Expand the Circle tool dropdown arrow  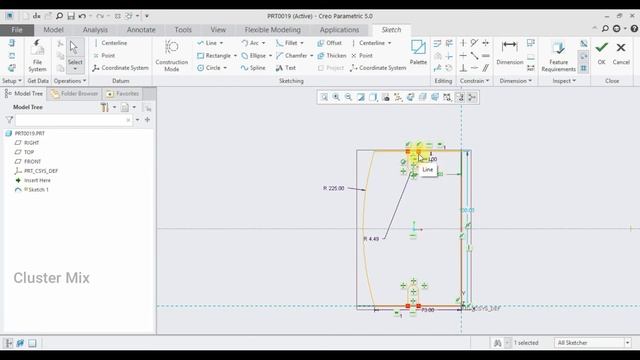tap(225, 68)
